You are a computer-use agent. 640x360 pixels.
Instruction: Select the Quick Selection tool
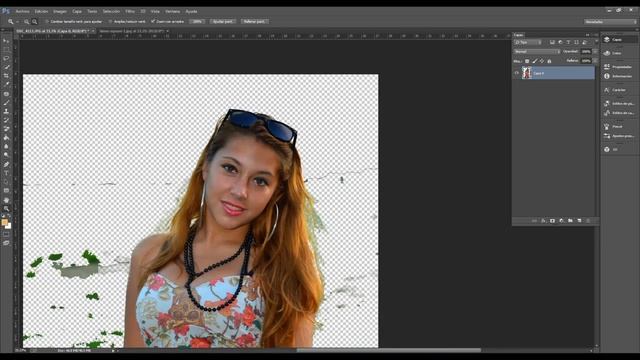[6, 67]
